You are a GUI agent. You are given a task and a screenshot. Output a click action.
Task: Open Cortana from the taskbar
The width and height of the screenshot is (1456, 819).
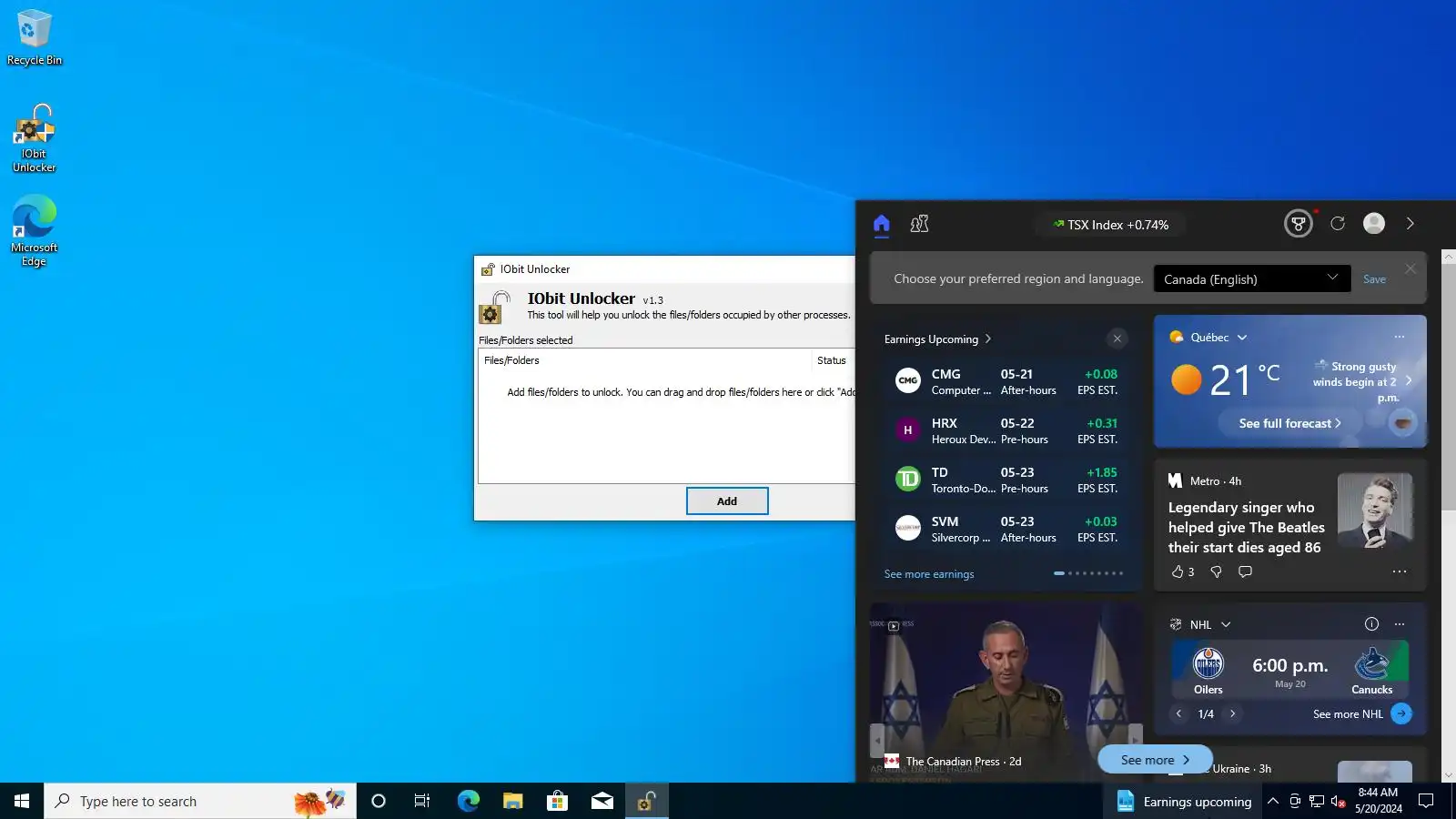(379, 801)
